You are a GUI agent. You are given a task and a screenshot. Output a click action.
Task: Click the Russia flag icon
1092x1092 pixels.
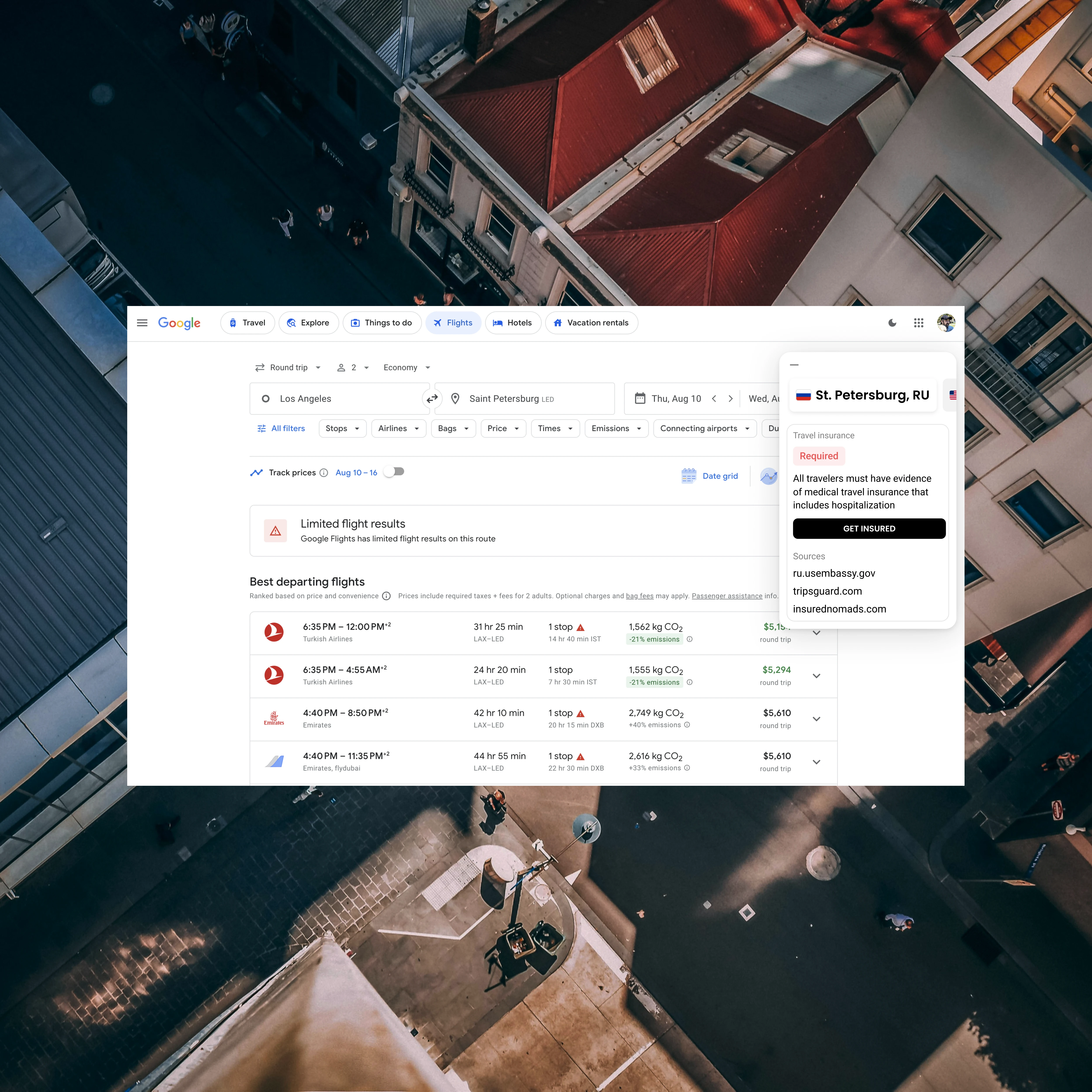803,395
